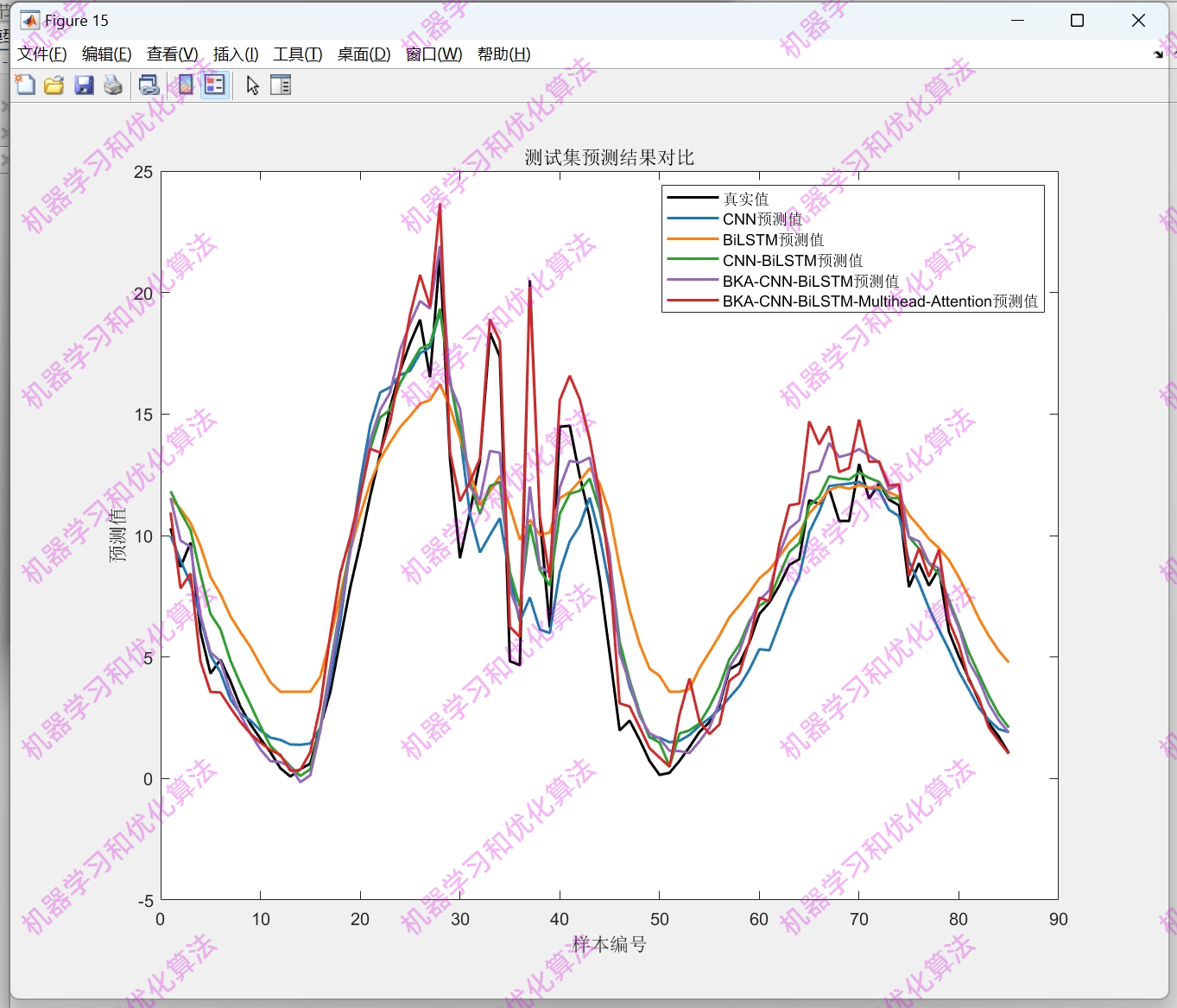Click x-axis tick label 20
The image size is (1177, 1008).
360,919
